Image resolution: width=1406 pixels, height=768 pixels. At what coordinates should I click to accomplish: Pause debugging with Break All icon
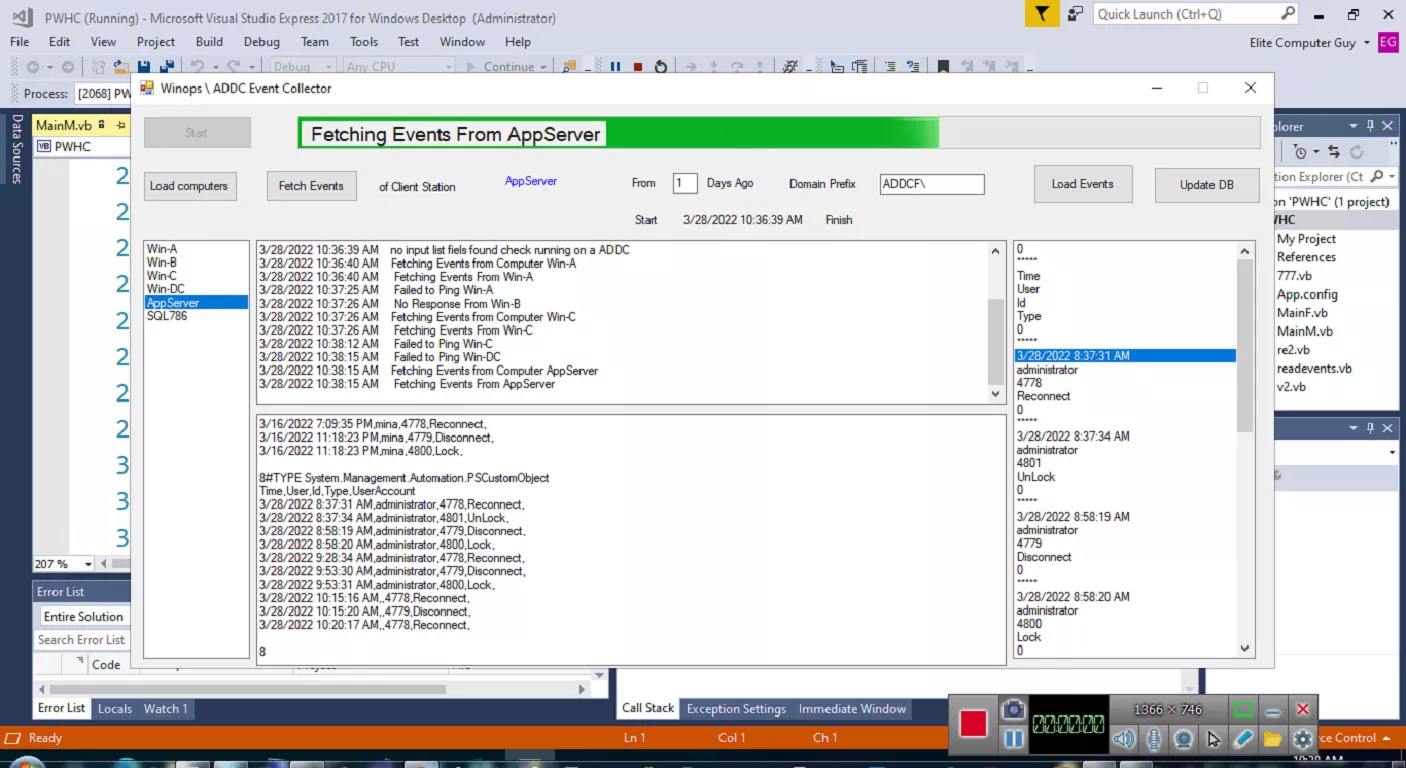(615, 67)
